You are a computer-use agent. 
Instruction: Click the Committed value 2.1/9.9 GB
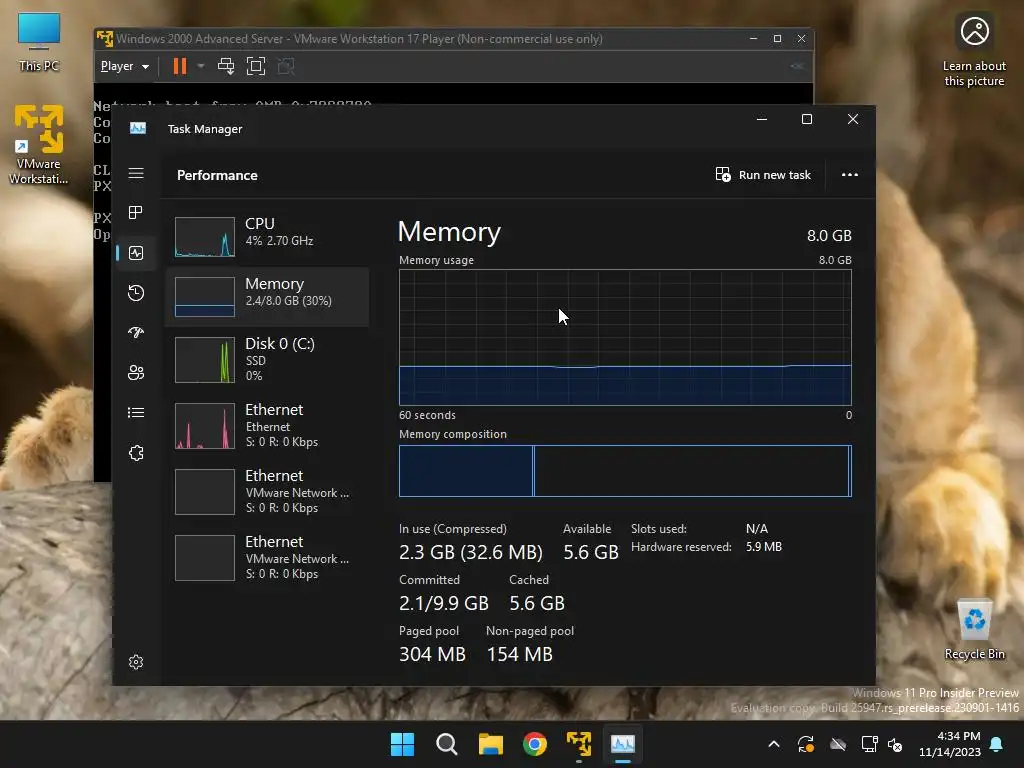point(444,603)
